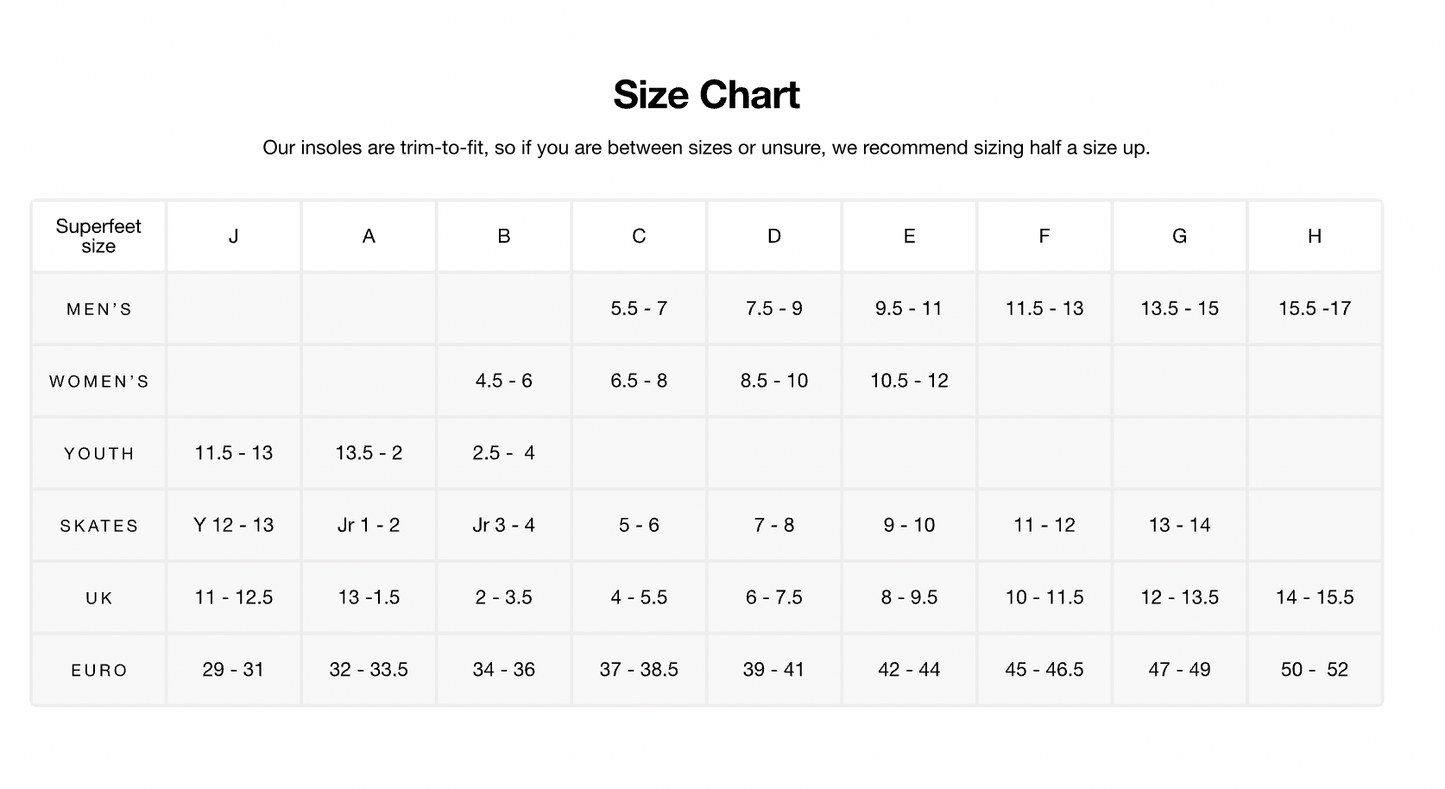Select the MEN'S row label
Viewport: 1445px width, 789px height.
(x=98, y=309)
